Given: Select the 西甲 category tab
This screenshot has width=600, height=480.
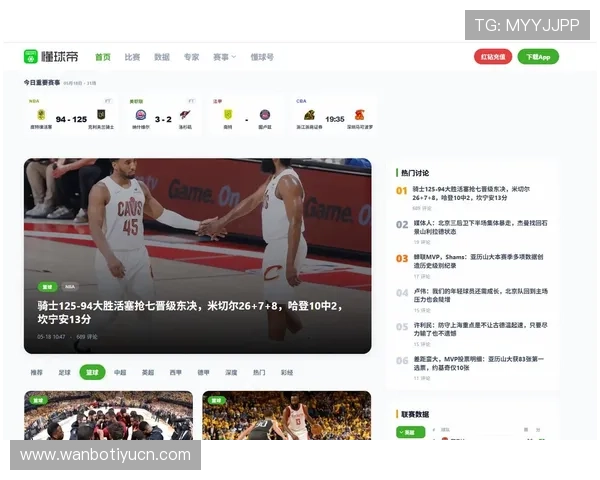Looking at the screenshot, I should (176, 372).
